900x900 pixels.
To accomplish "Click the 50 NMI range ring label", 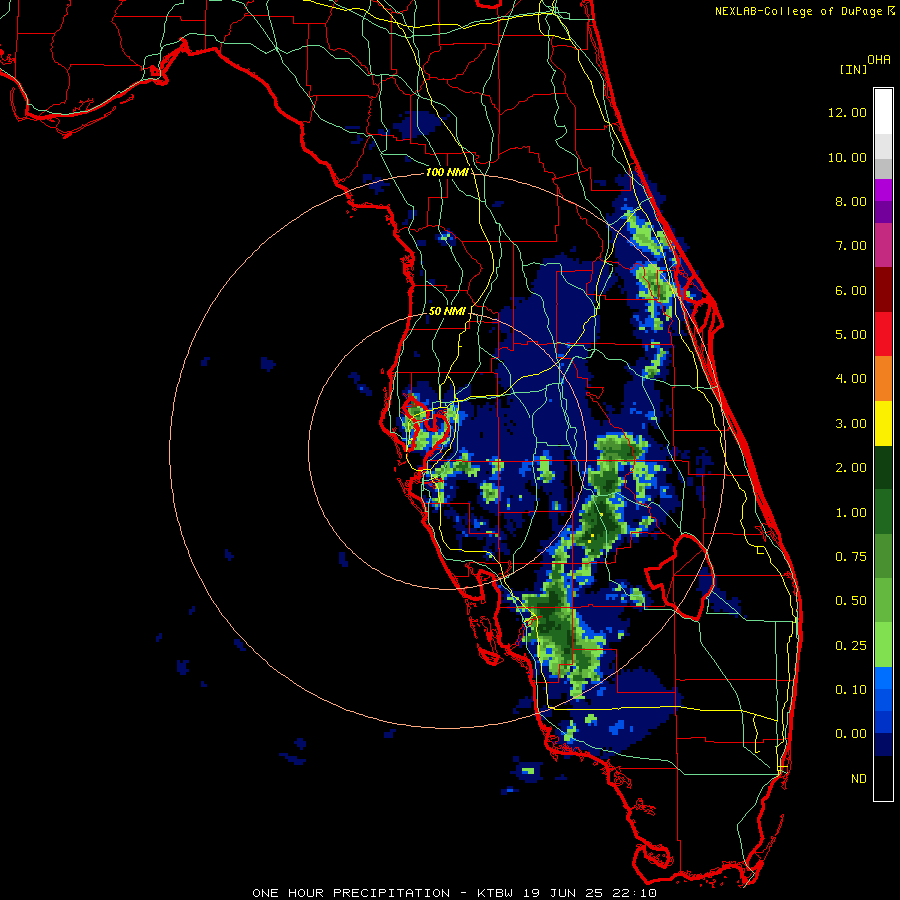I will pos(447,311).
